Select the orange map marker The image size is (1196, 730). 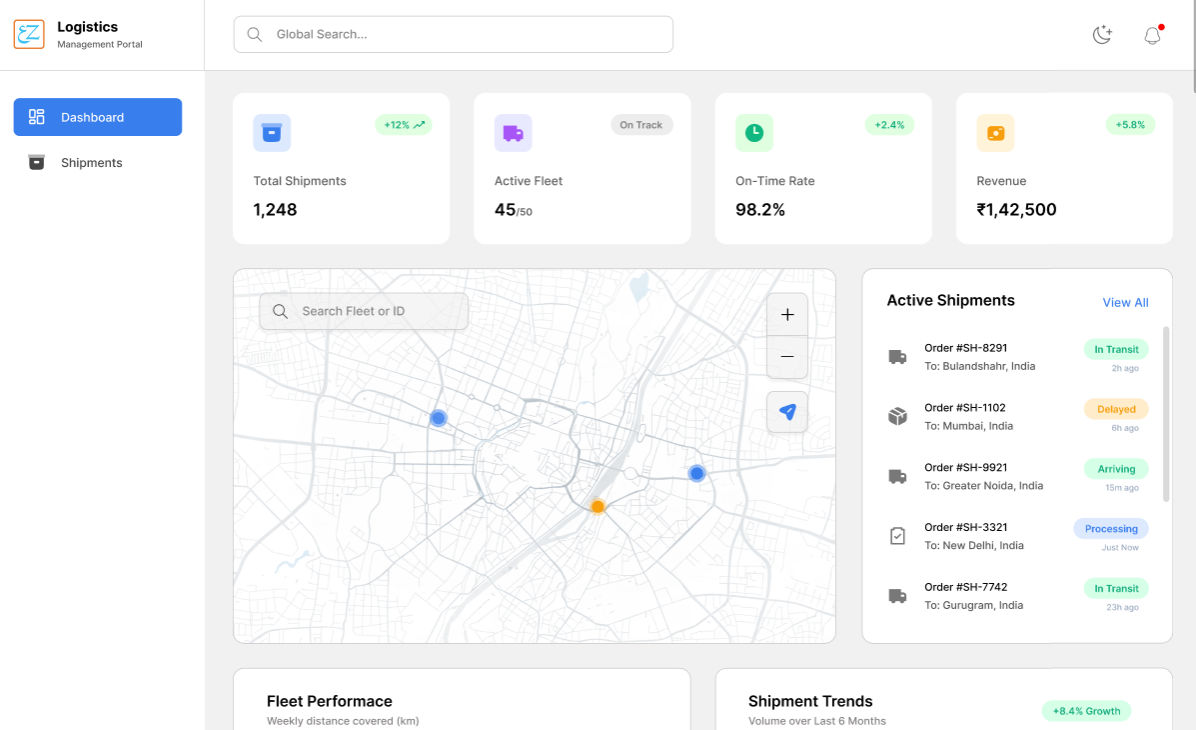[x=598, y=506]
